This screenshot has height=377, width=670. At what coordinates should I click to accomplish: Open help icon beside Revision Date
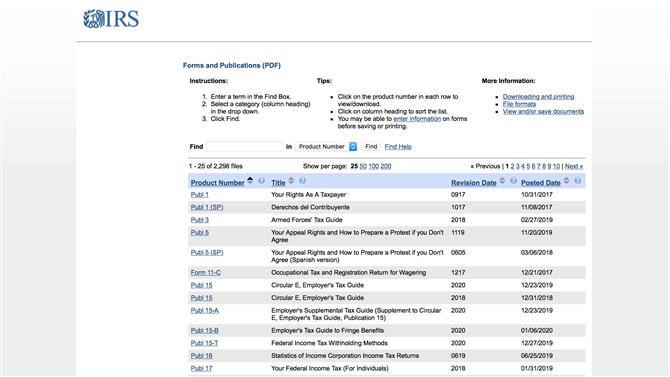tap(513, 181)
